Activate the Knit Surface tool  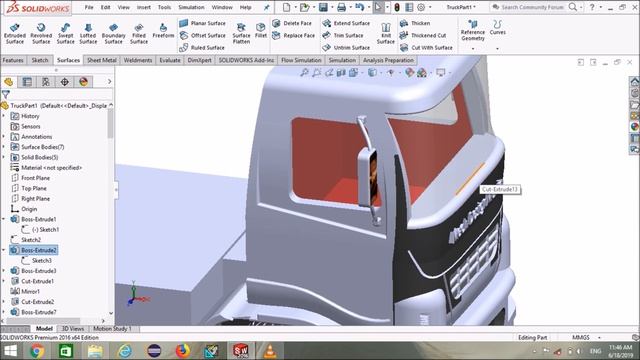coord(385,33)
